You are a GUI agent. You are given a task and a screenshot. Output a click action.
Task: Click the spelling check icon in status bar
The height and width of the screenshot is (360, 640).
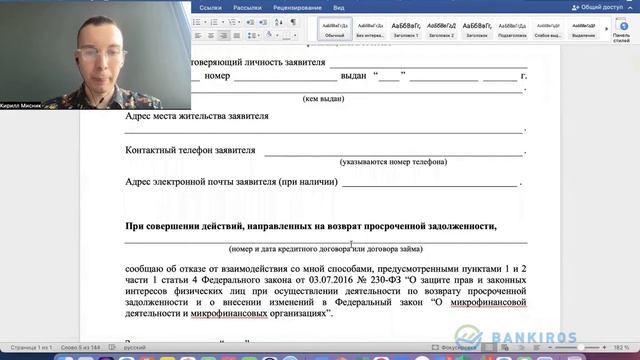tap(112, 347)
